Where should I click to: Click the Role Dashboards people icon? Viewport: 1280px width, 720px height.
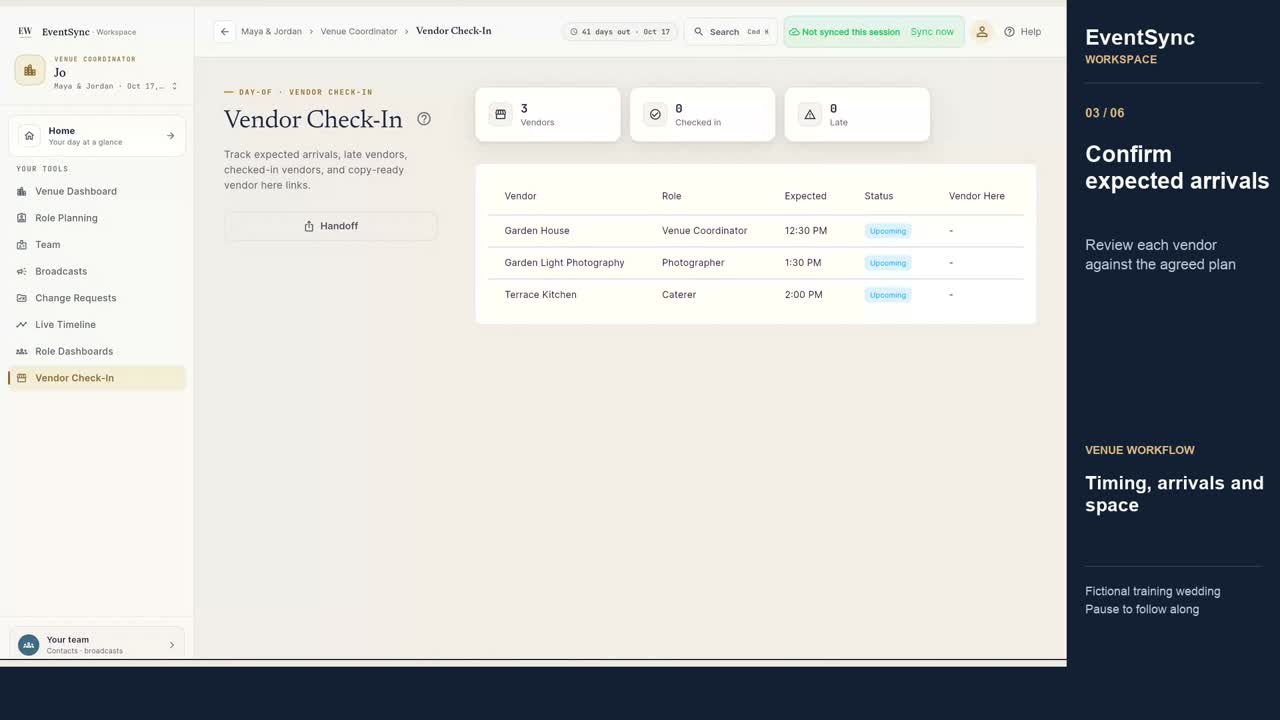(22, 351)
